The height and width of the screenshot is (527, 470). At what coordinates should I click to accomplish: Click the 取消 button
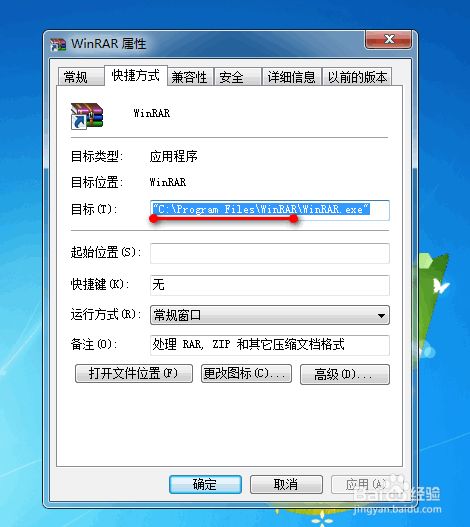286,484
